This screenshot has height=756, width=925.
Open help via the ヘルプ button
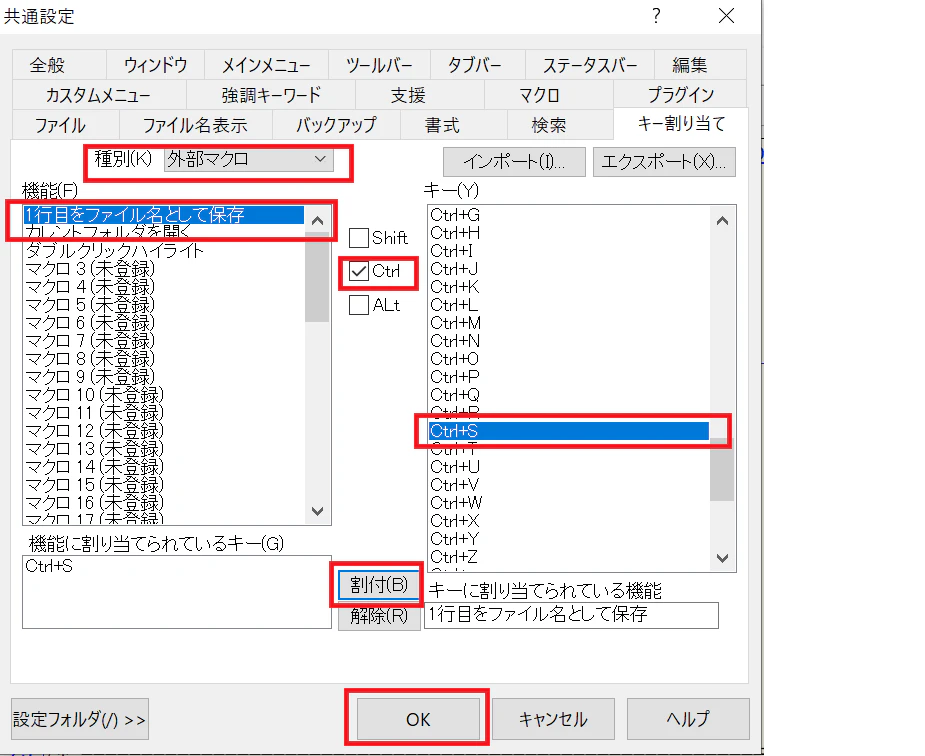tap(686, 718)
